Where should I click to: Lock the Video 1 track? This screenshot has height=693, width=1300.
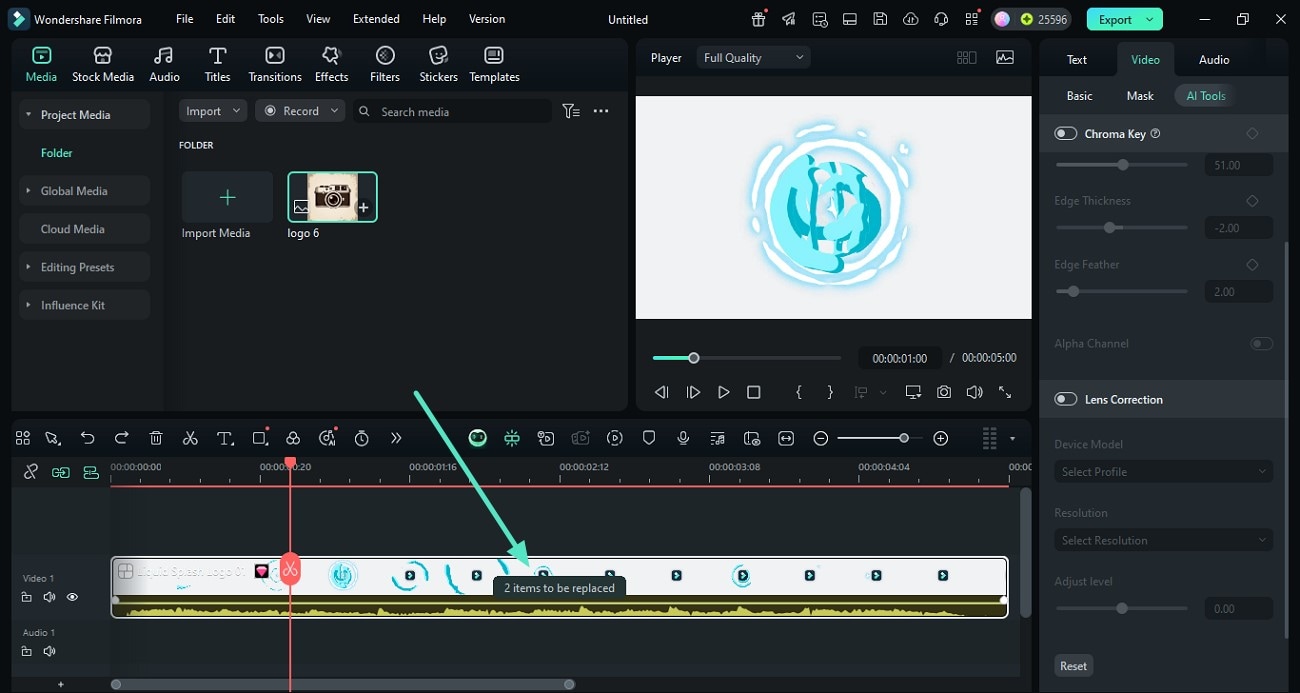tap(27, 597)
